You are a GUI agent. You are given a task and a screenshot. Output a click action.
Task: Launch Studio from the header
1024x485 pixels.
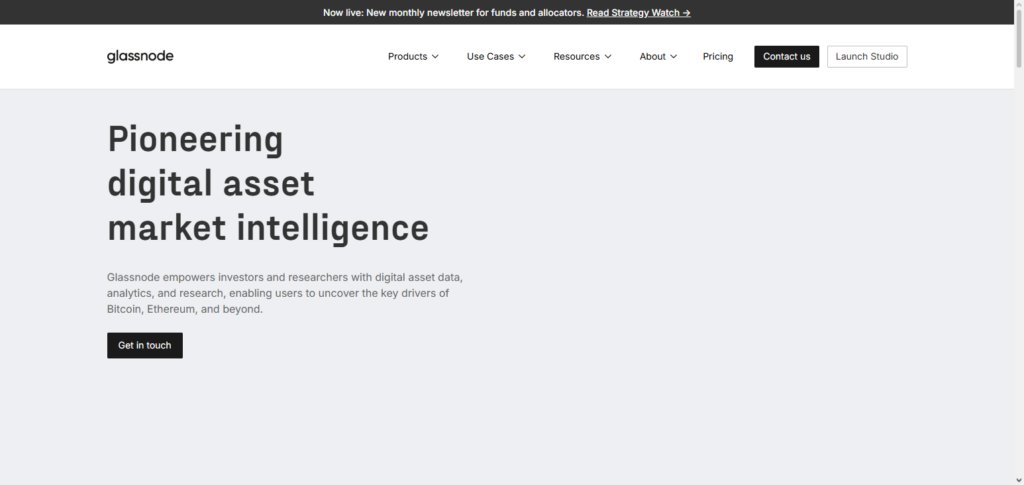867,57
